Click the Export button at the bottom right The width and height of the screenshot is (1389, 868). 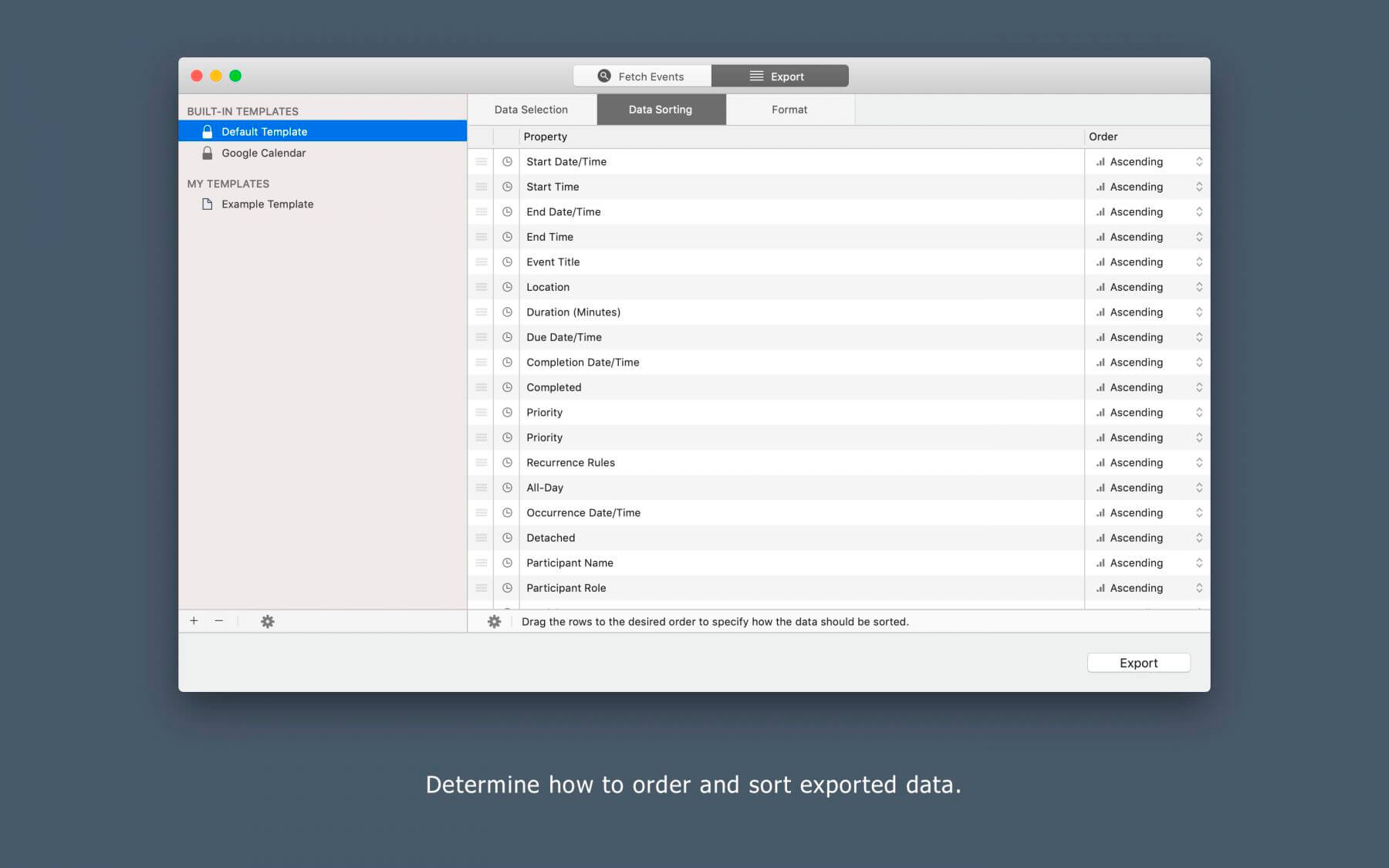click(1138, 663)
